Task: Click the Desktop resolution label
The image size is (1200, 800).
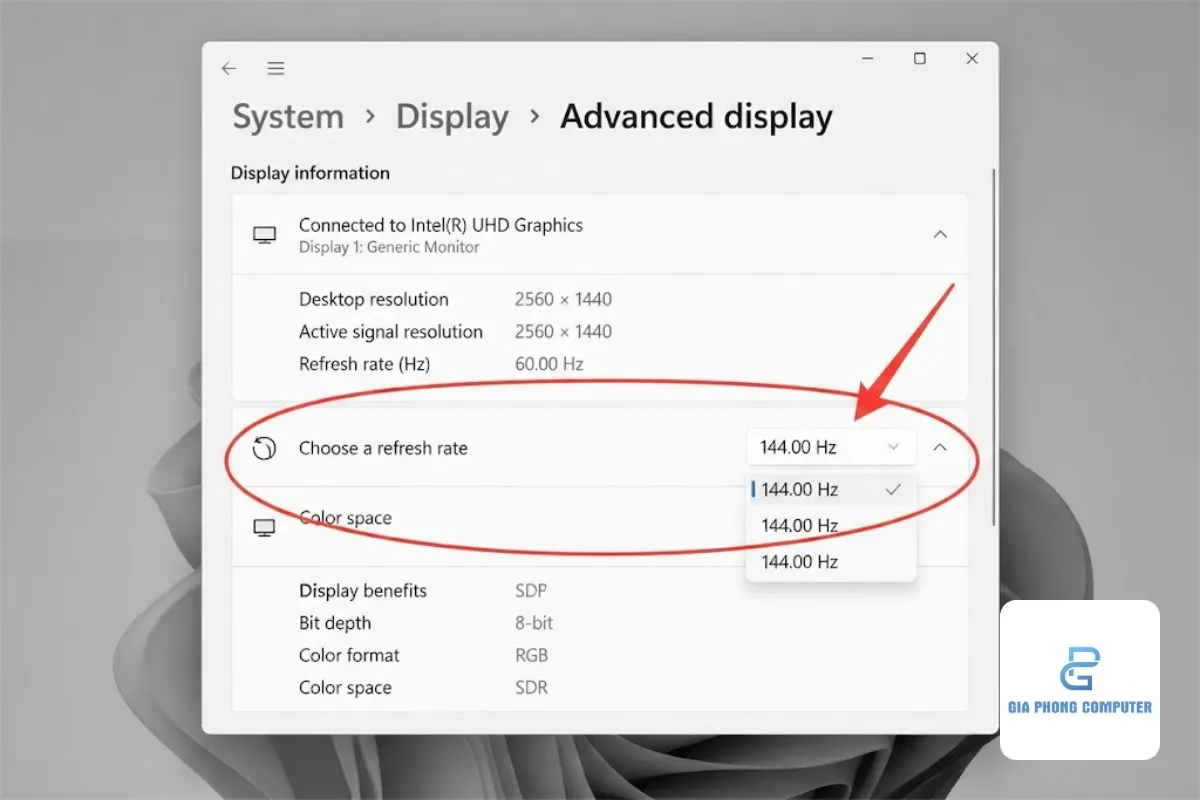Action: [x=374, y=299]
